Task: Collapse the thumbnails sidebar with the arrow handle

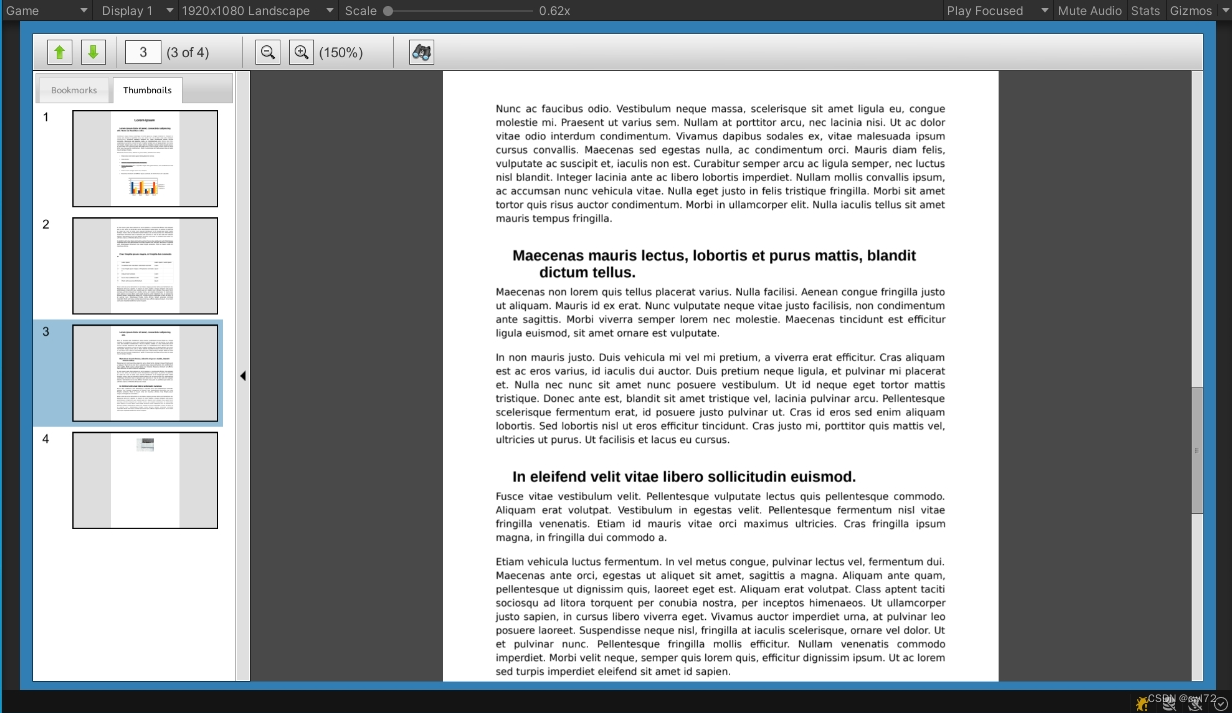Action: (243, 375)
